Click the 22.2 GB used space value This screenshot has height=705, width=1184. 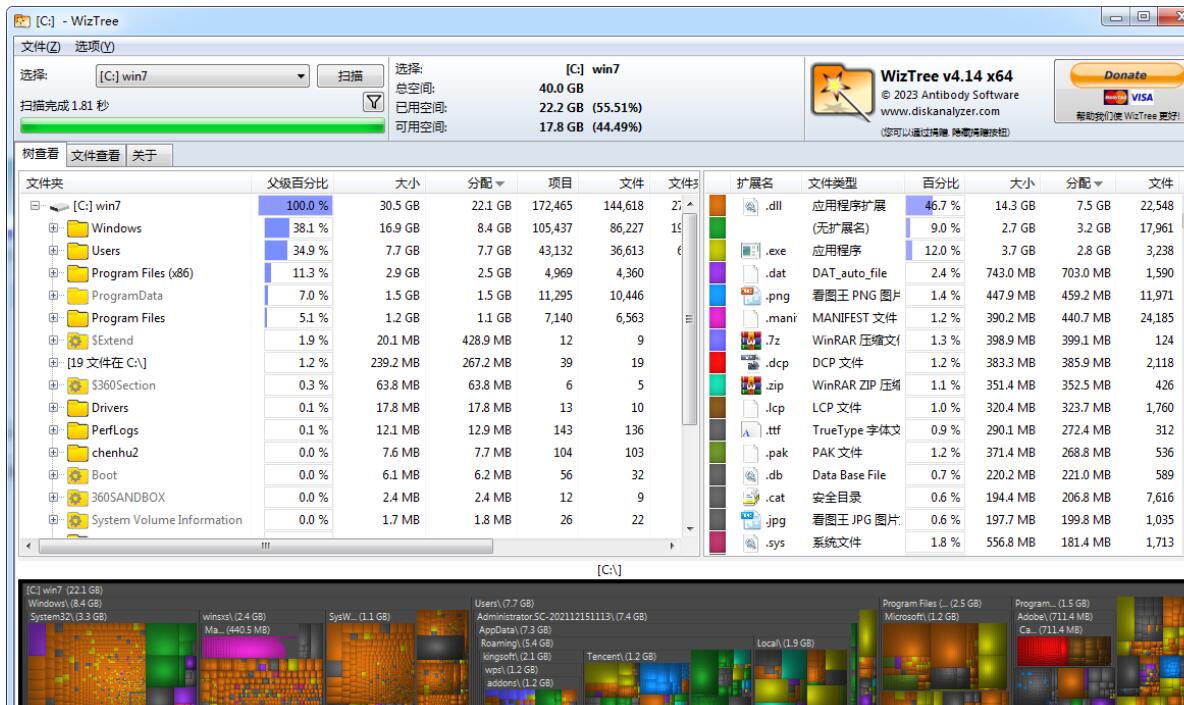tap(561, 108)
